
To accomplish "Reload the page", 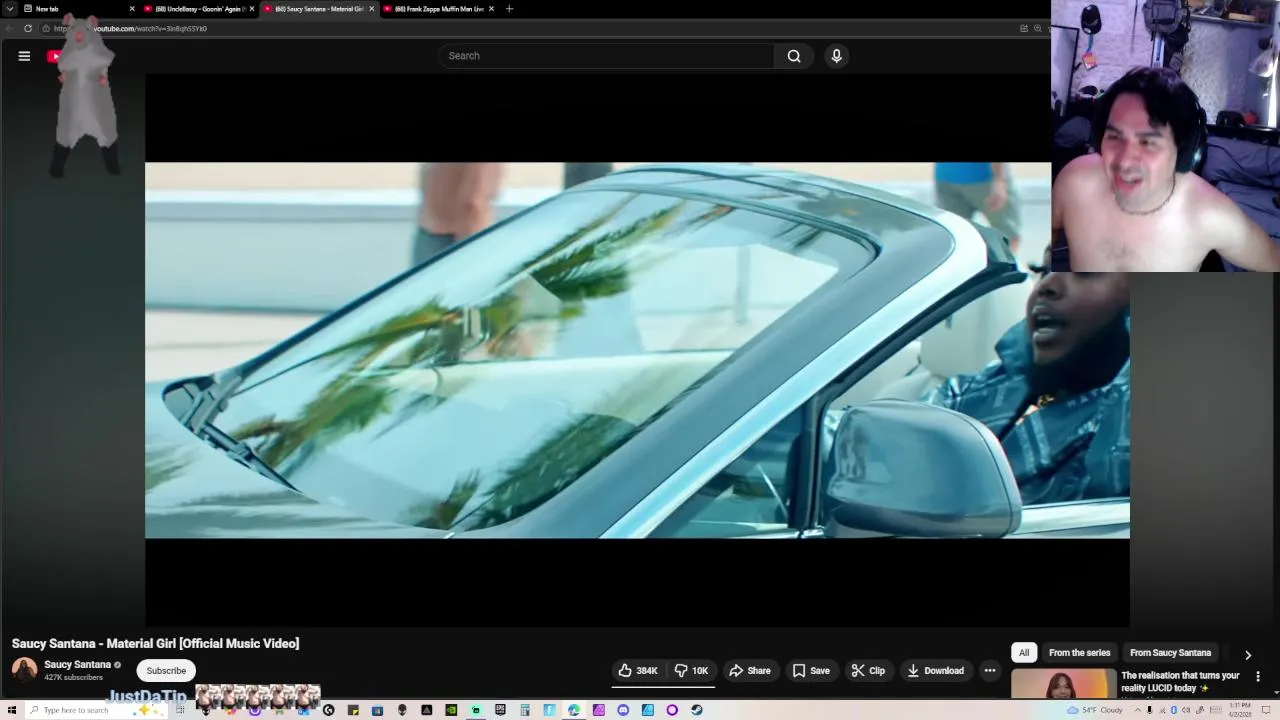I will 27,28.
